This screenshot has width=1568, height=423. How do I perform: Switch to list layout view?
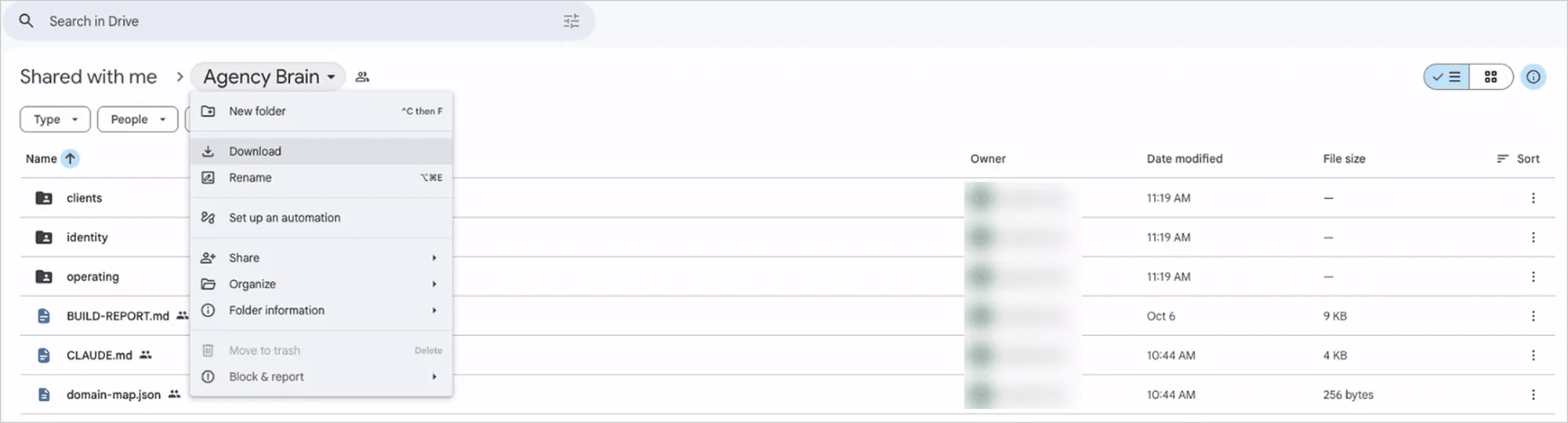(x=1446, y=77)
